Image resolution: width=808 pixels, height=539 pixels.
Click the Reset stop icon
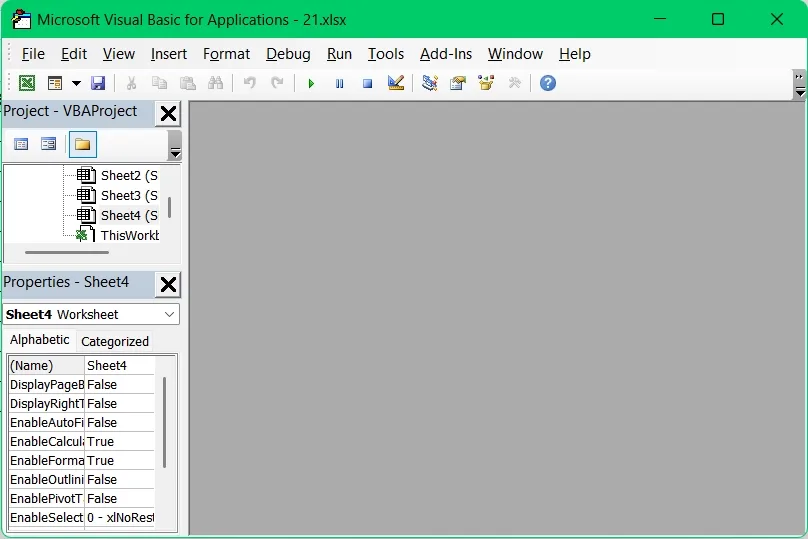[x=367, y=83]
